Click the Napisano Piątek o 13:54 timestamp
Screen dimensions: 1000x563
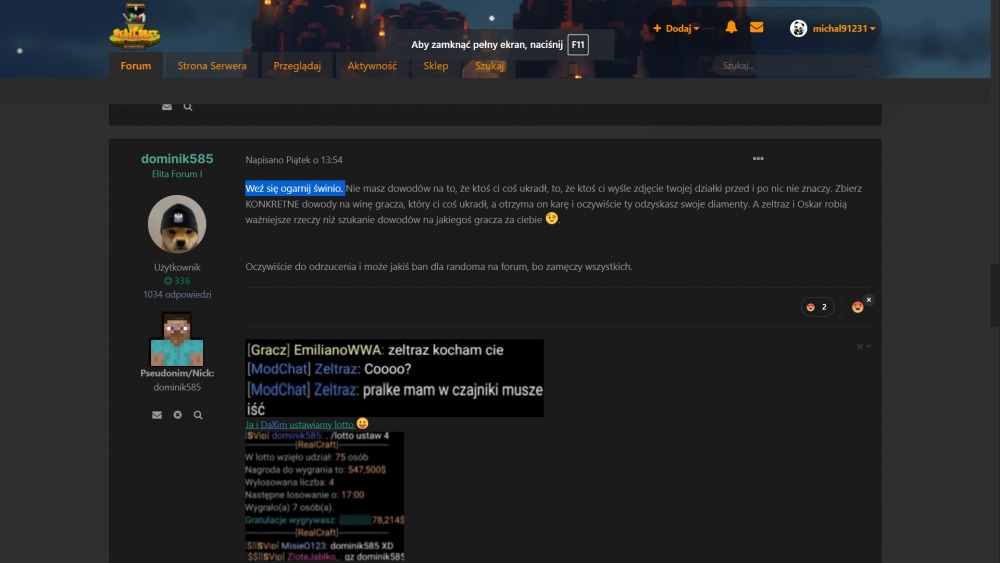(x=294, y=160)
